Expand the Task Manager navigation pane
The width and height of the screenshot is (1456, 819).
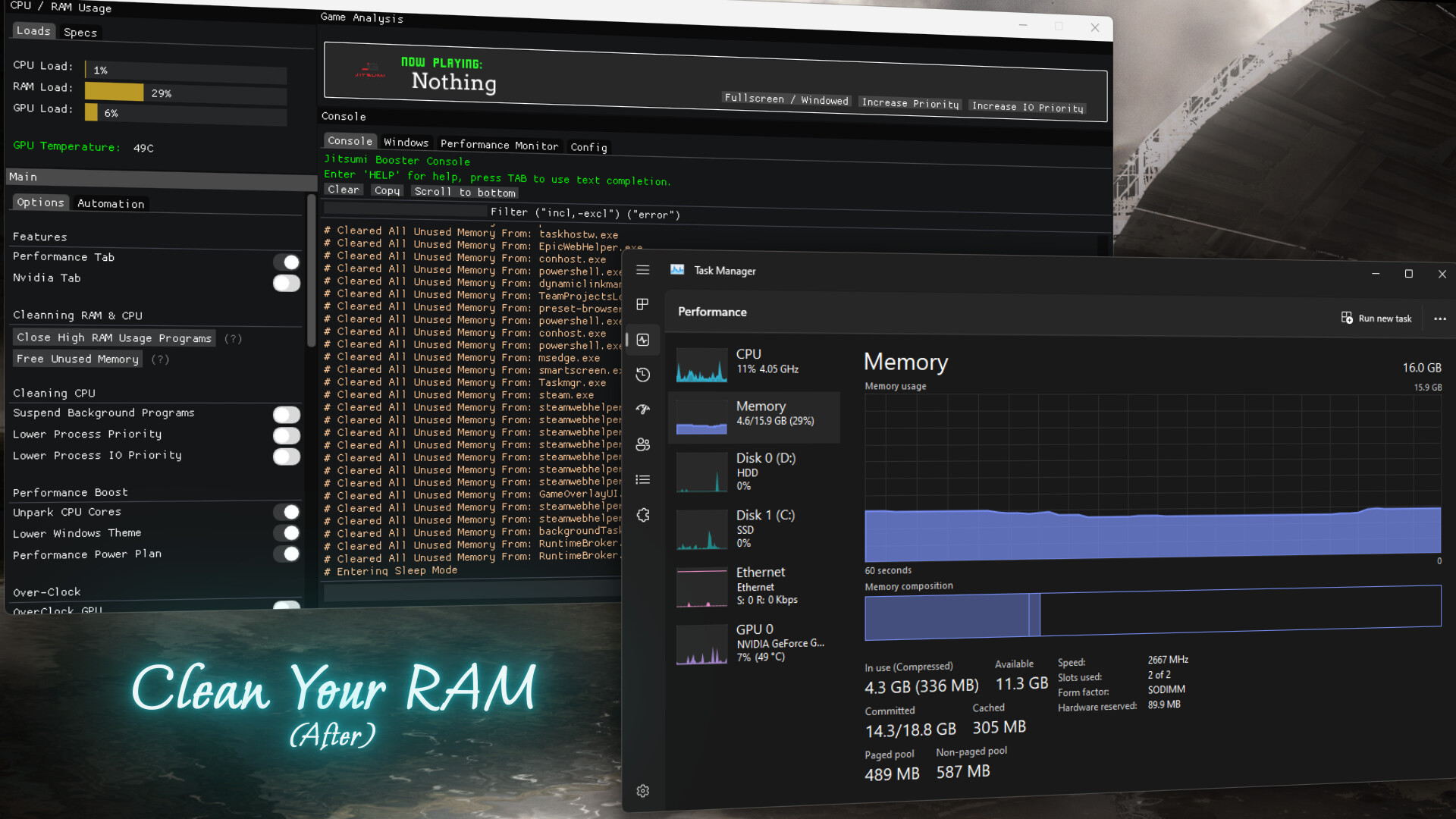(x=642, y=270)
